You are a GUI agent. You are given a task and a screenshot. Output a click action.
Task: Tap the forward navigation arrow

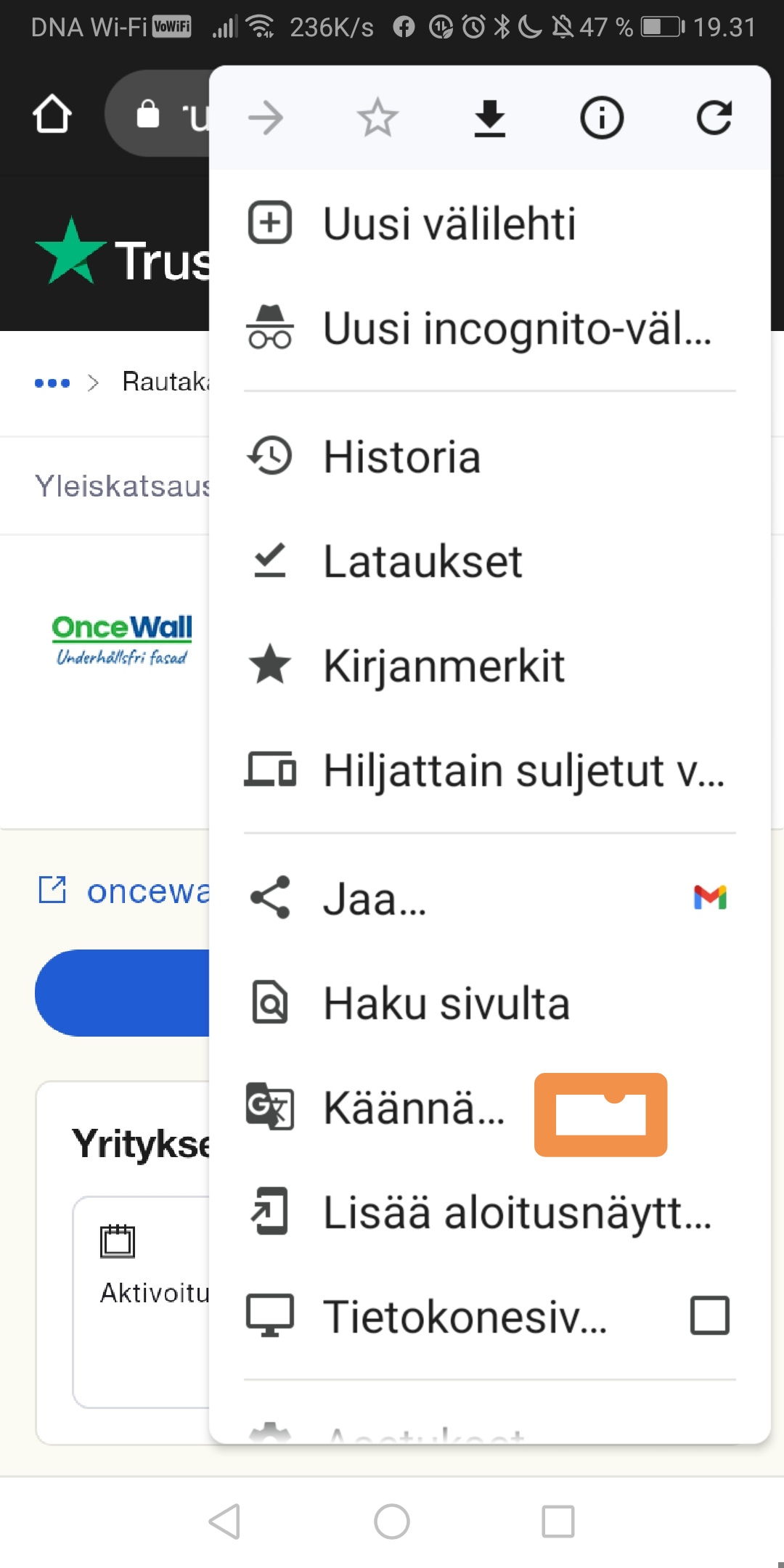(266, 118)
